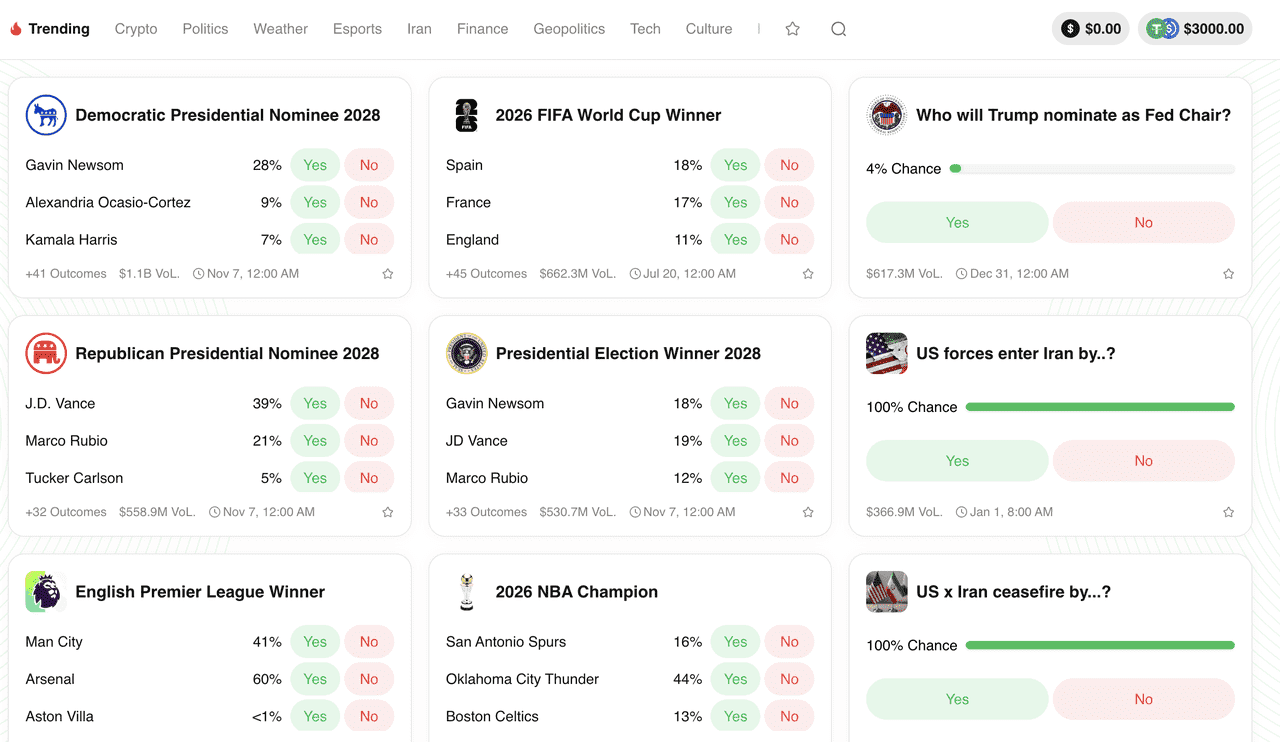The image size is (1280, 742).
Task: Open the Crypto category tab
Action: 136,29
